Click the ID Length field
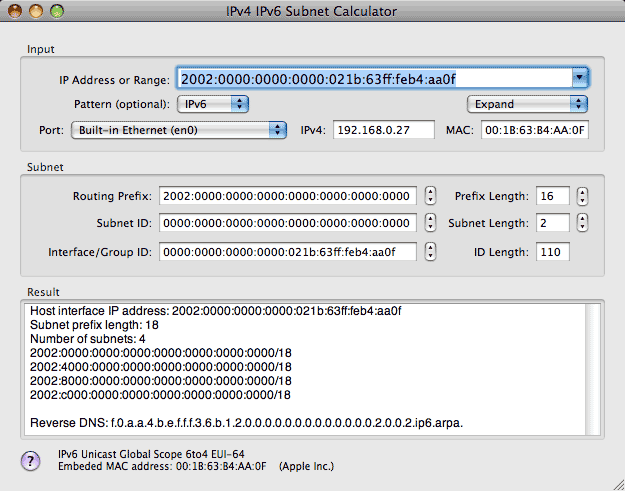 tap(552, 252)
